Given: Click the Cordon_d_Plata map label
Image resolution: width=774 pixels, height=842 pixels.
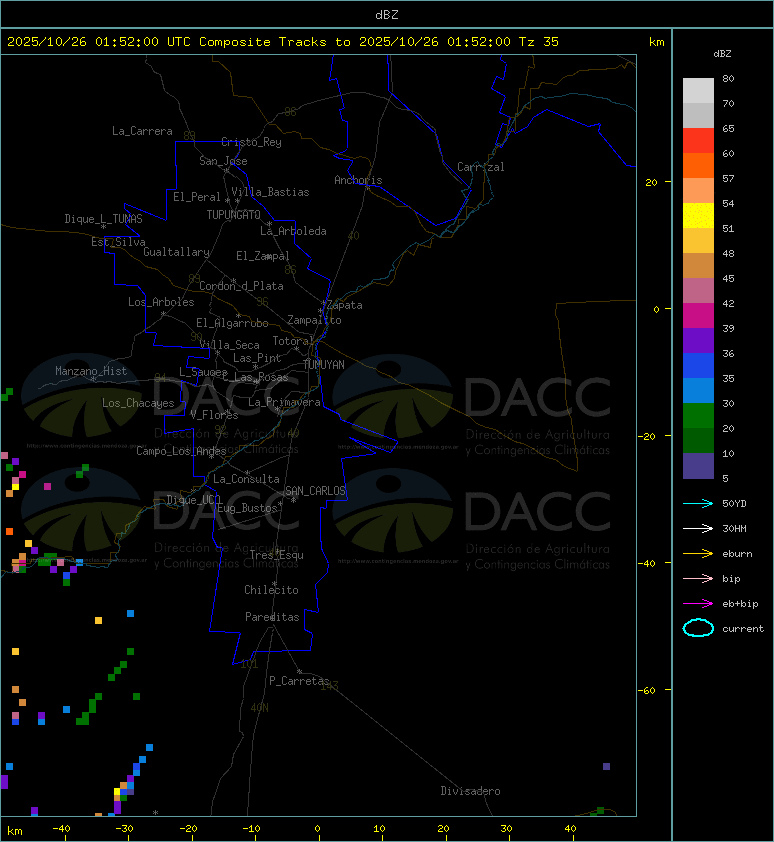Looking at the screenshot, I should pos(241,286).
